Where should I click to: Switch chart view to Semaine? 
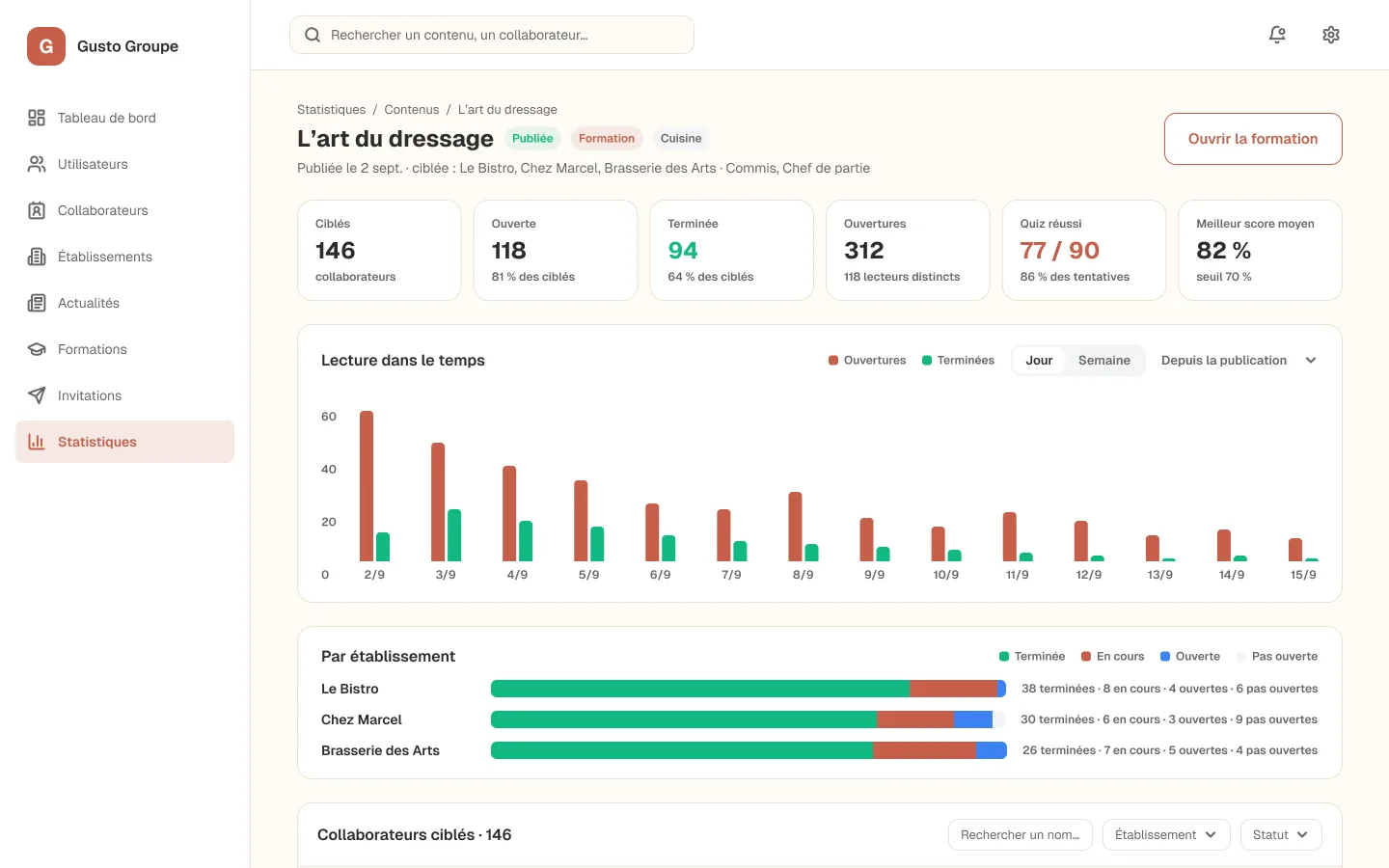coord(1103,361)
